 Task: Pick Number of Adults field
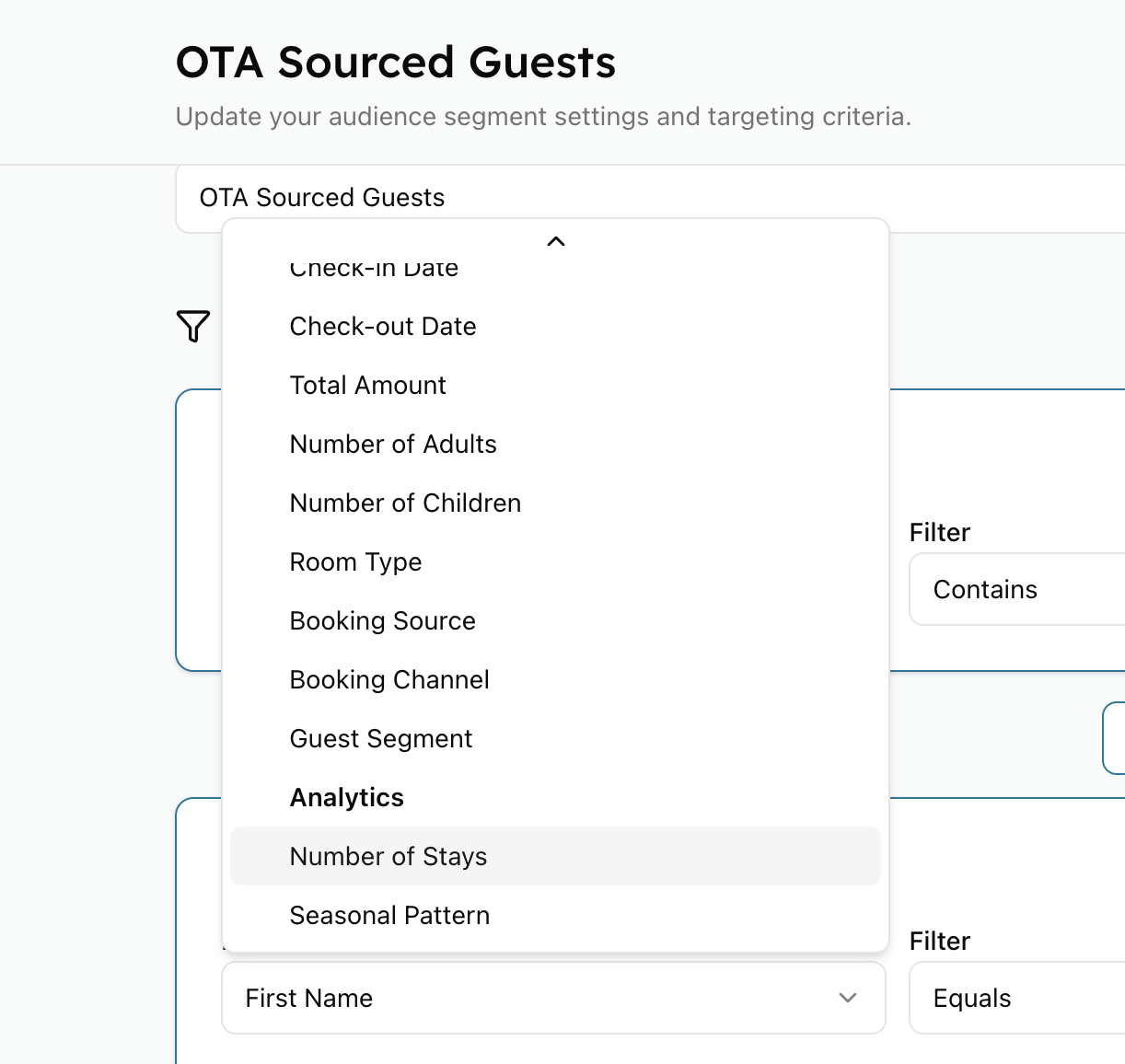[393, 445]
